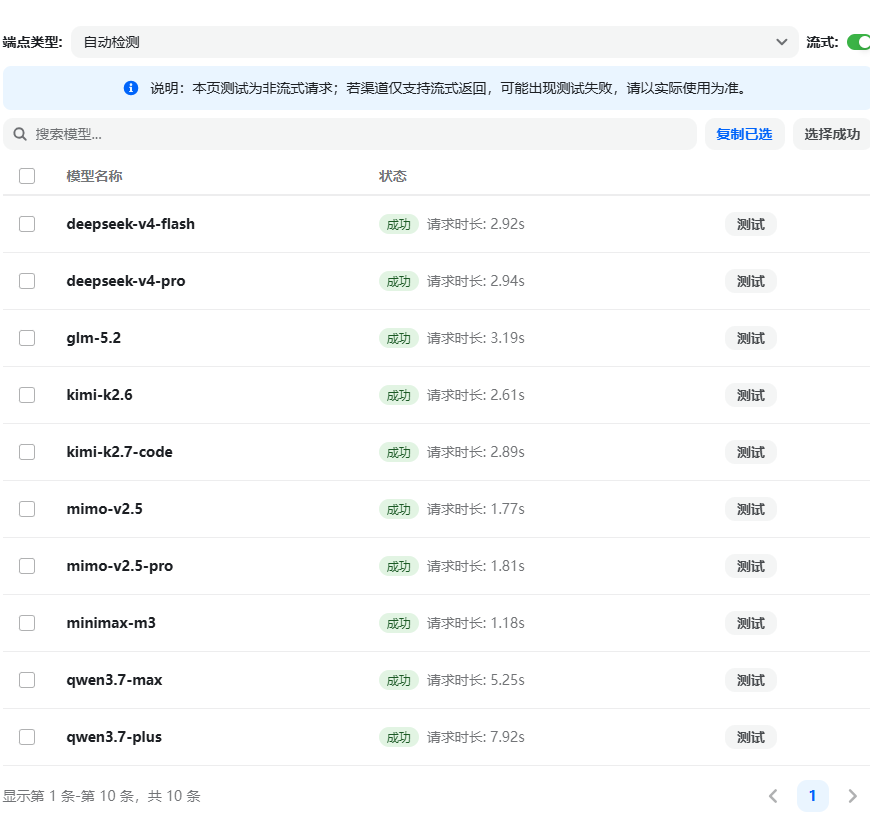Viewport: 870px width, 814px height.
Task: Click 请求时长: 3.19s text
Action: (476, 338)
